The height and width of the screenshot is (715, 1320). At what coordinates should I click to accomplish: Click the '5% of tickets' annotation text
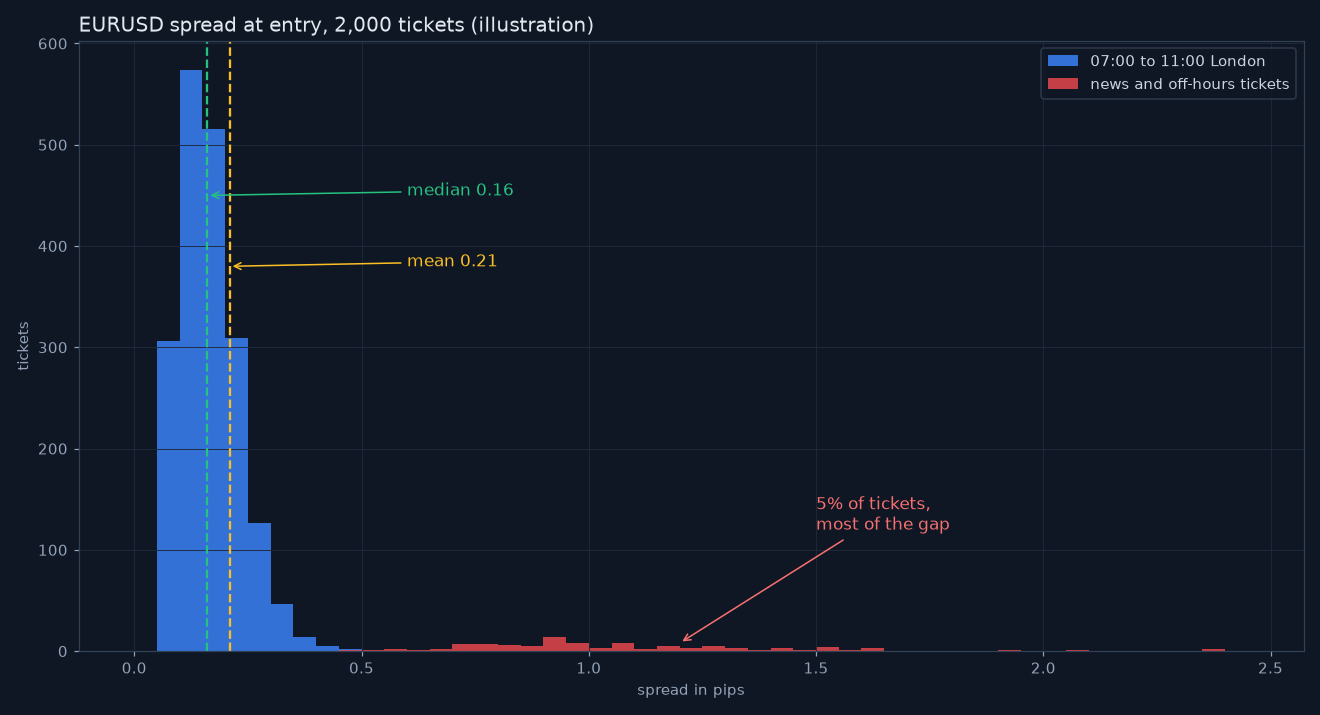(873, 504)
